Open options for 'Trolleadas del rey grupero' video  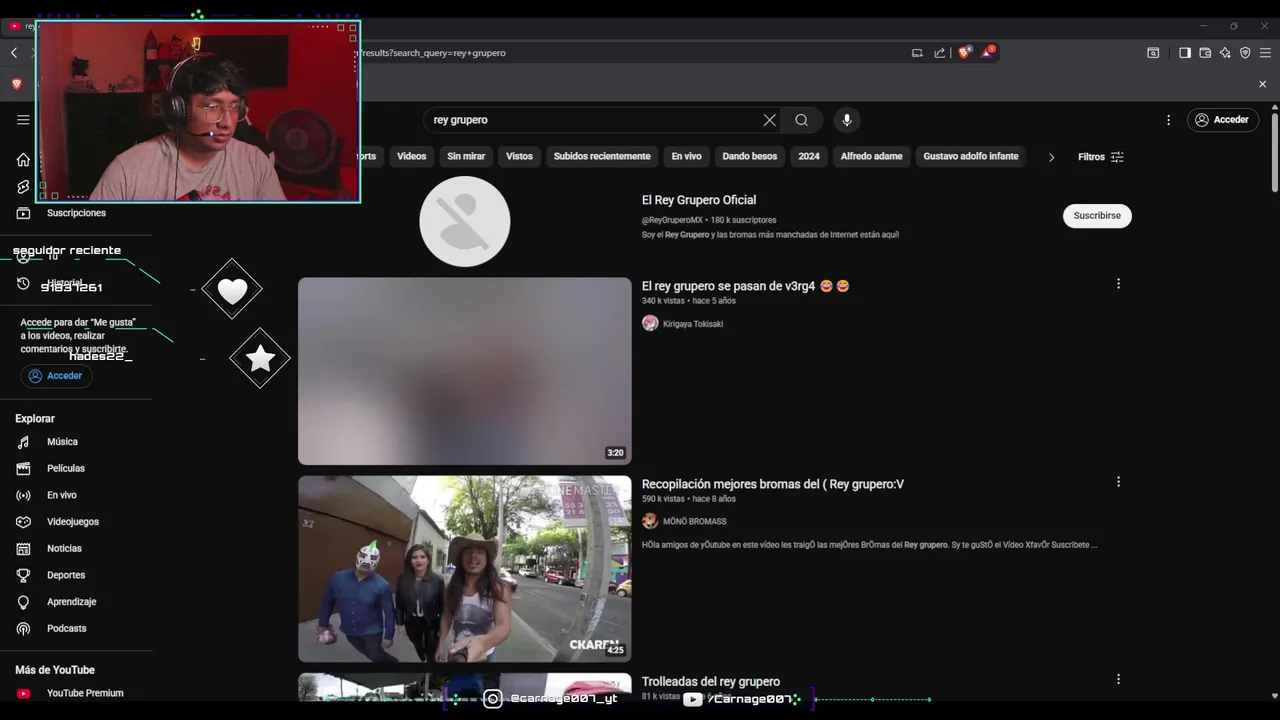pos(1118,679)
